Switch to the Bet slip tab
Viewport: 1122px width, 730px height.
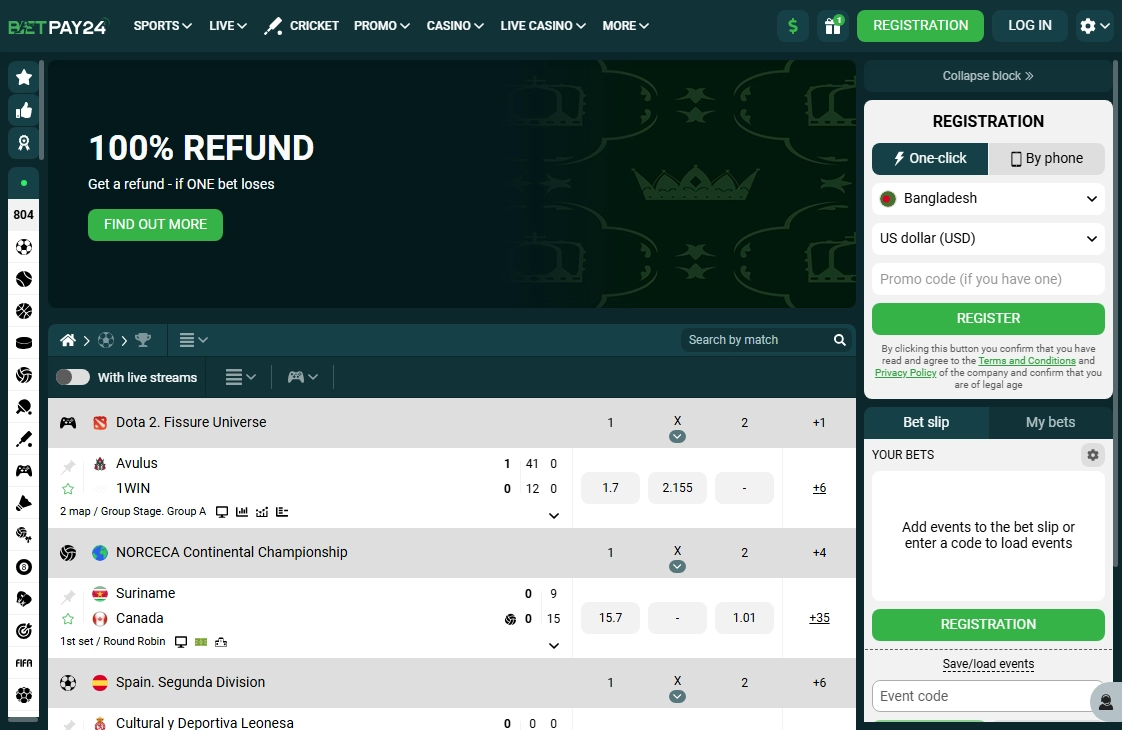tap(926, 422)
